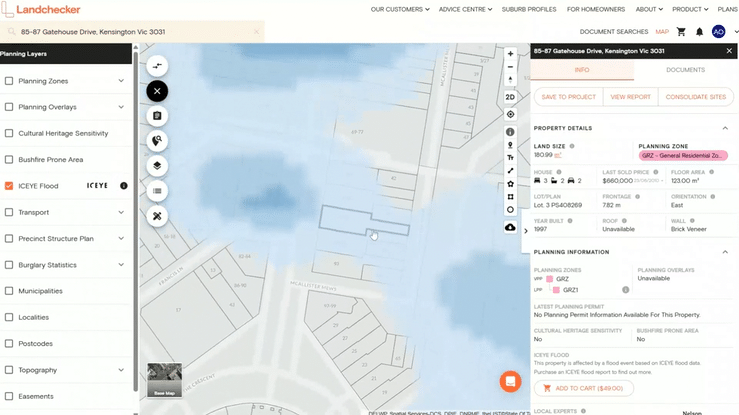739x415 pixels.
Task: Open the shopping cart in header
Action: (681, 32)
